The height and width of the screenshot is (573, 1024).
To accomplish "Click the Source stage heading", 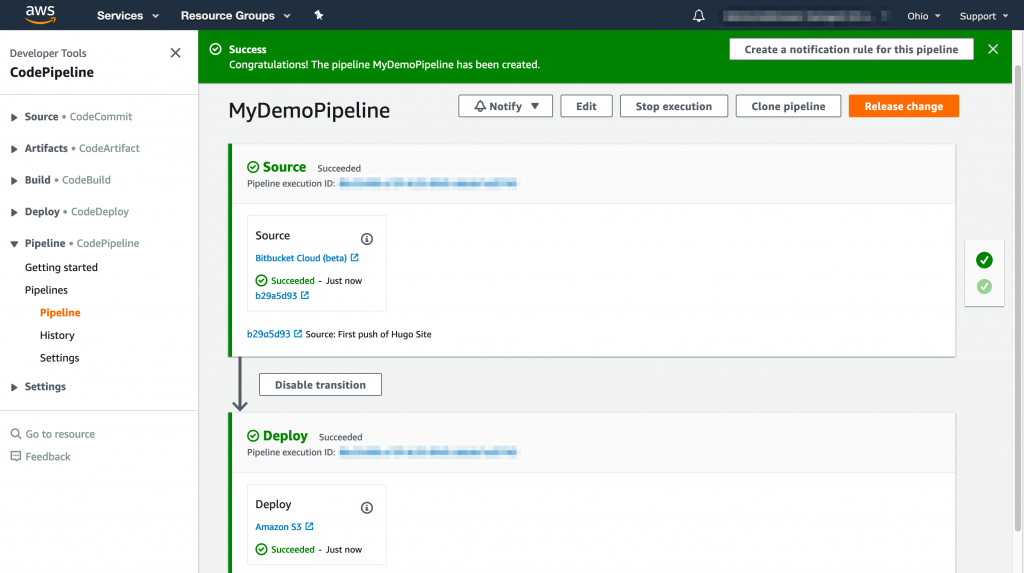I will 285,167.
